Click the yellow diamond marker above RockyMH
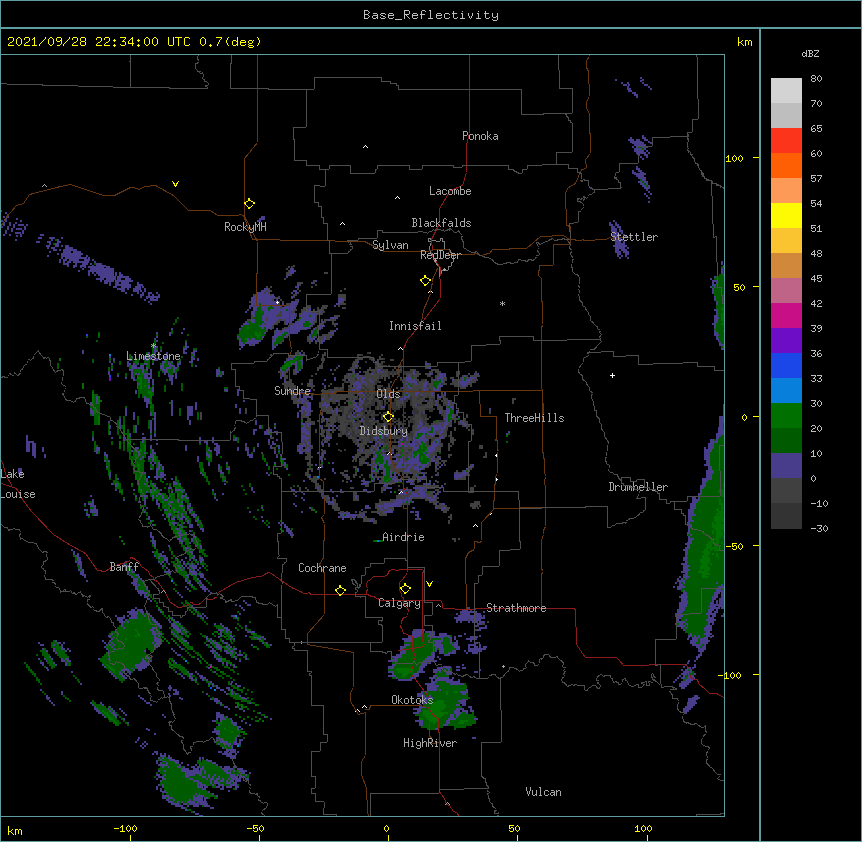 tap(249, 204)
